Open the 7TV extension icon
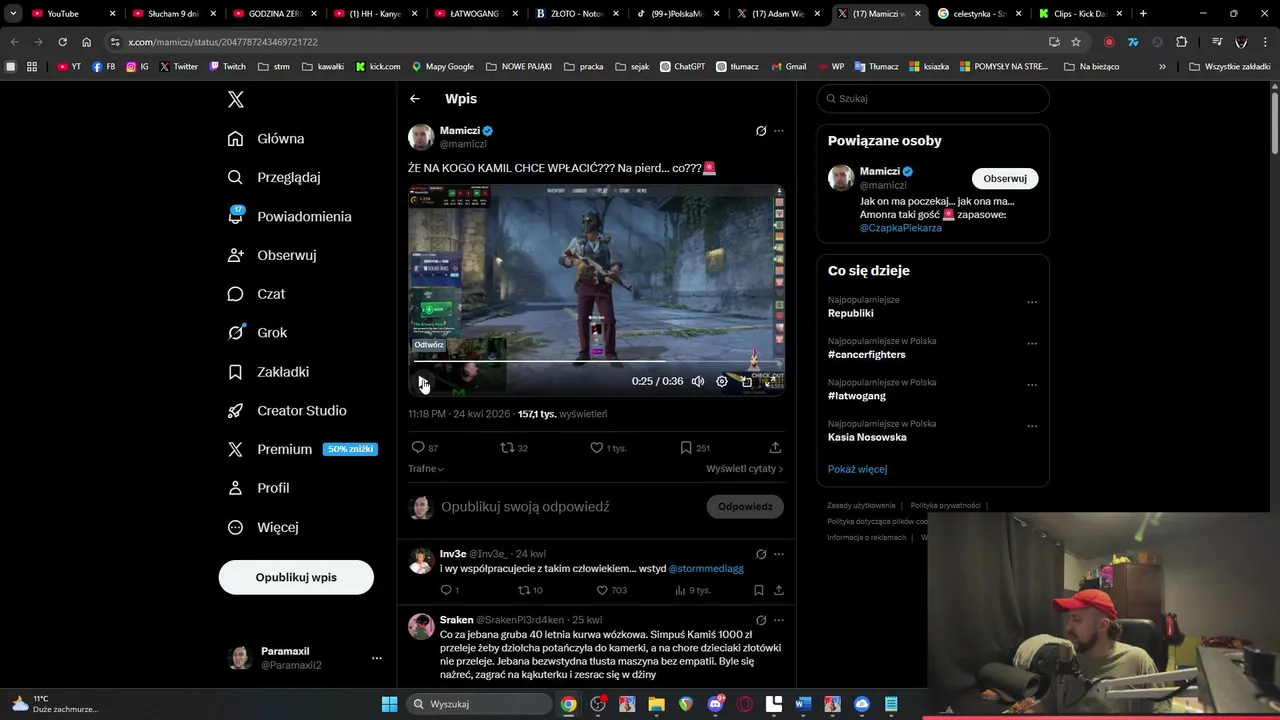 click(1133, 42)
